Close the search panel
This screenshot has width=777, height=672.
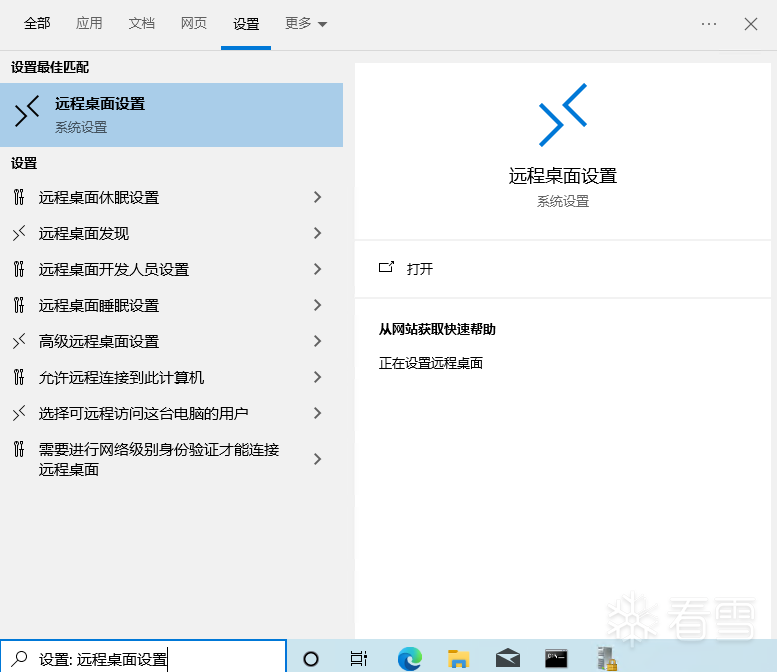[x=751, y=24]
